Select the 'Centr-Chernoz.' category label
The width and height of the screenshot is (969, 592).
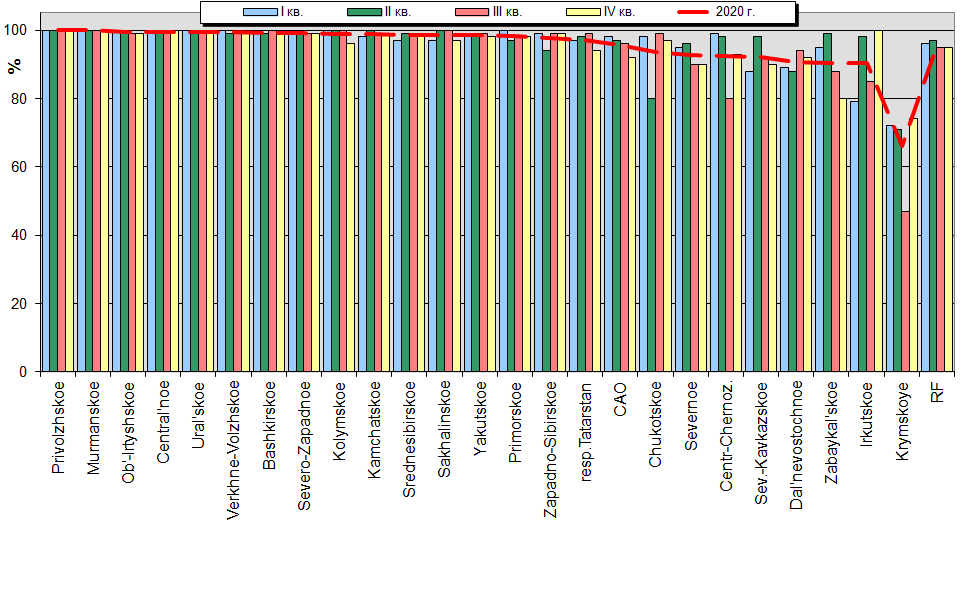(x=726, y=436)
